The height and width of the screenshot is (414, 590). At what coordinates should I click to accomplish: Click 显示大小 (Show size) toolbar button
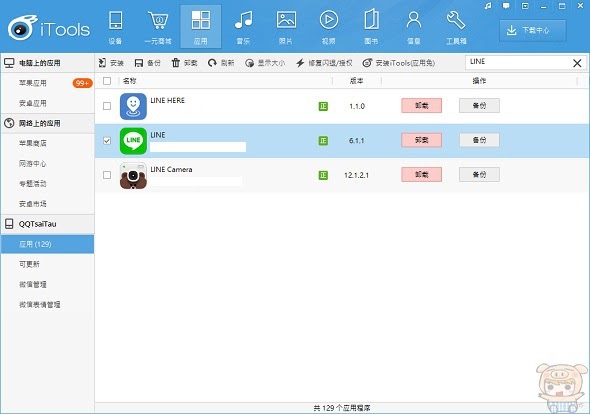point(265,63)
